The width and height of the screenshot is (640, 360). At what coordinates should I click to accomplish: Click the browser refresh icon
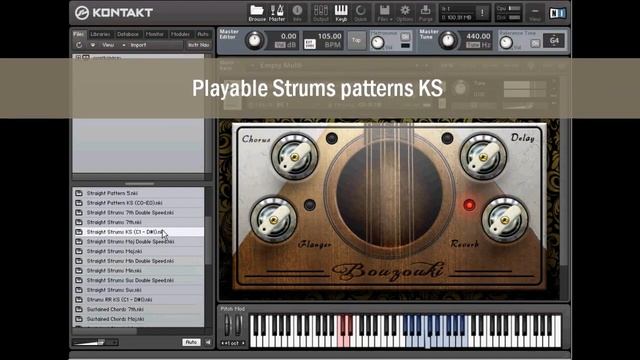click(x=79, y=45)
